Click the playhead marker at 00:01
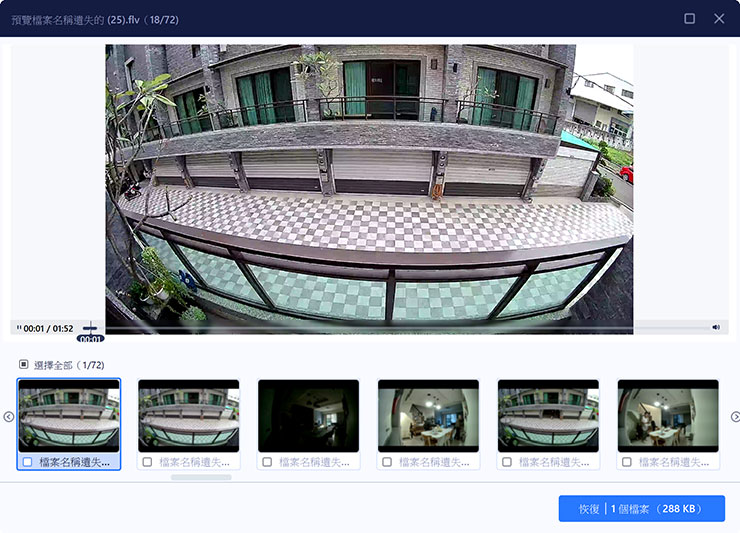 point(90,329)
